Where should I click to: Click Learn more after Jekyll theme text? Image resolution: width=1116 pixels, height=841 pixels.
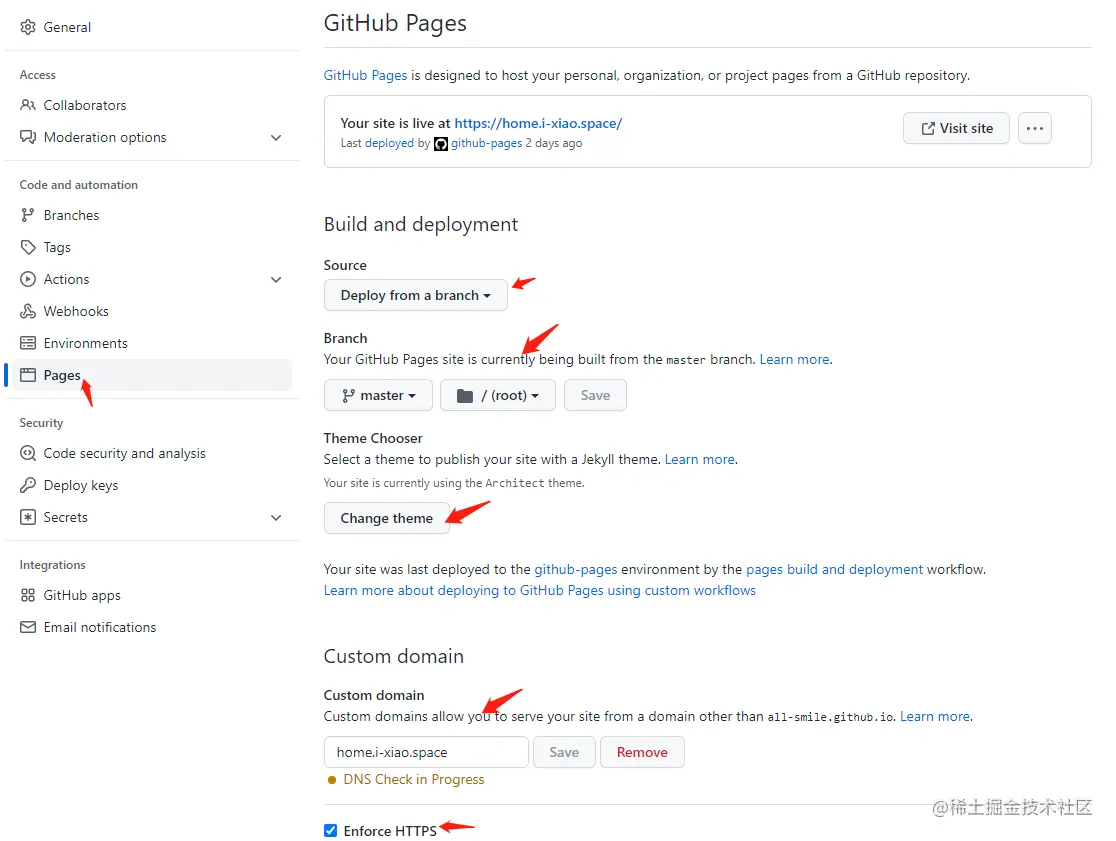(700, 460)
